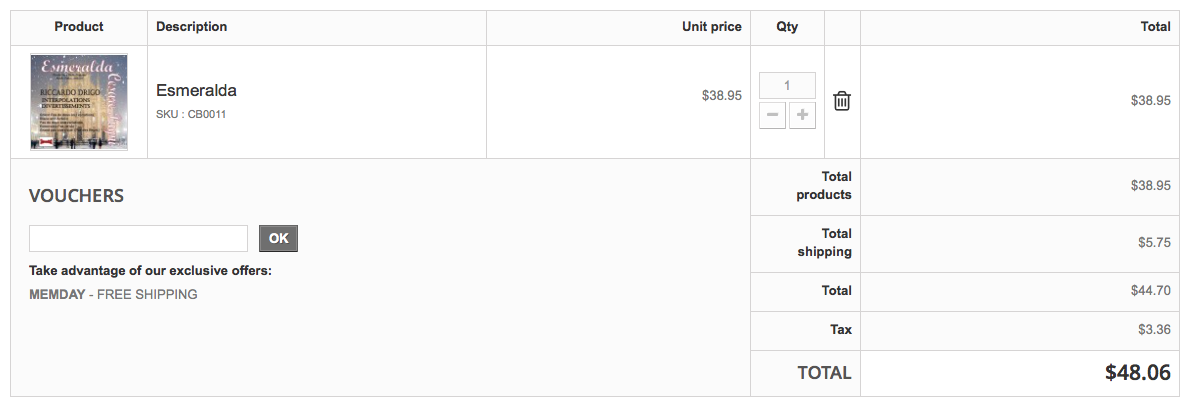
Task: Click the Qty column header
Action: coord(788,27)
